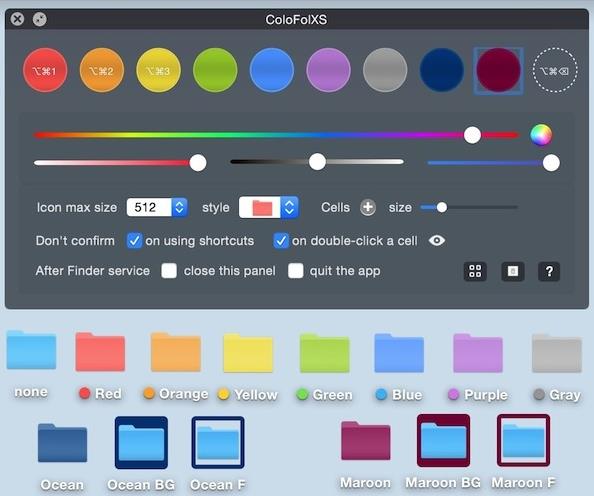Open the folder style dropdown
The image size is (594, 496).
click(269, 207)
